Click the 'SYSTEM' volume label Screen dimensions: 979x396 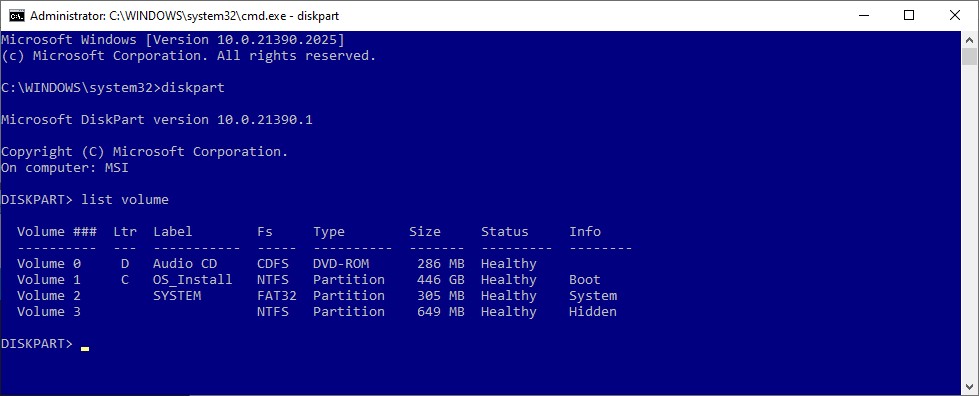[x=177, y=296]
